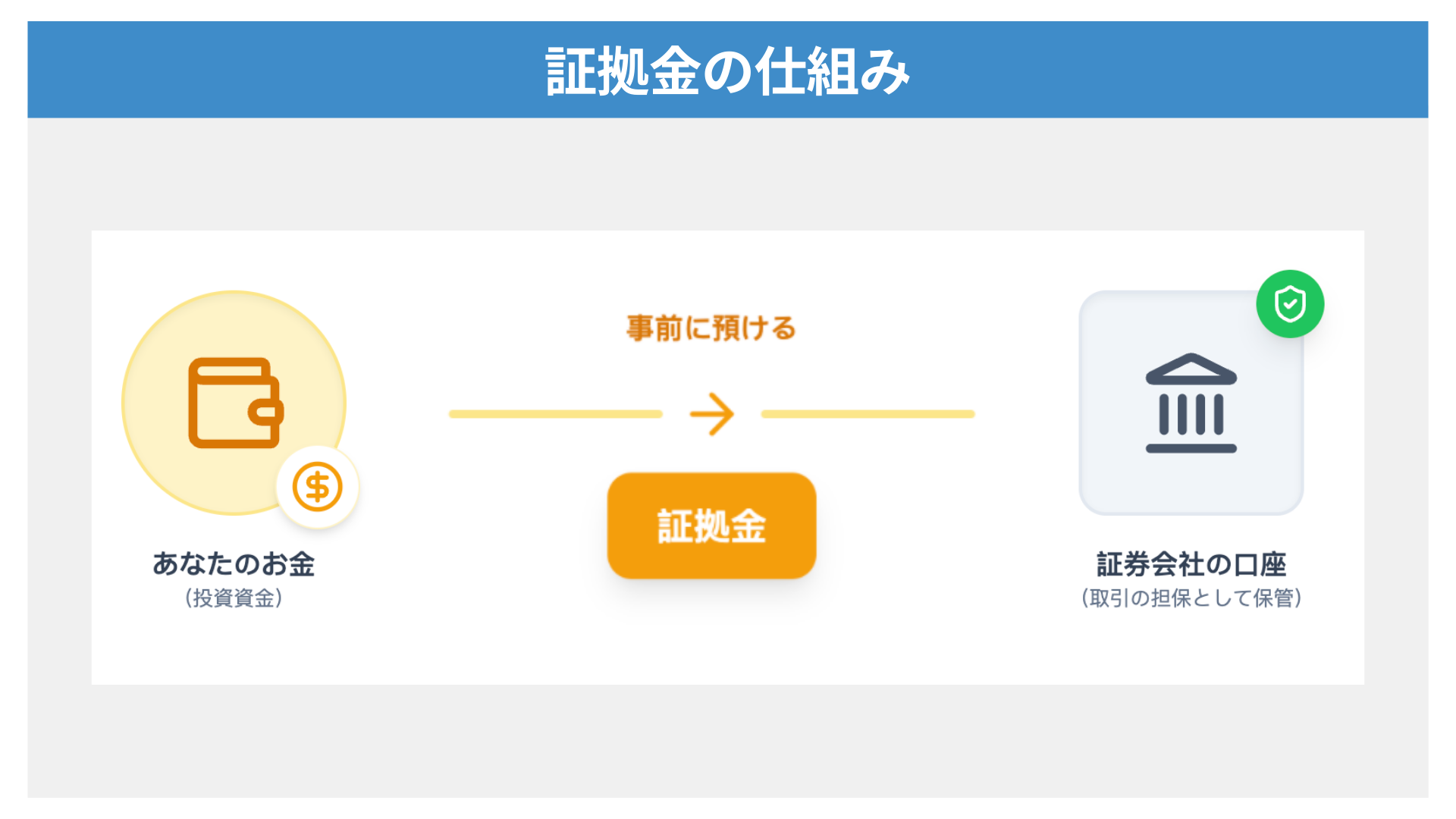The height and width of the screenshot is (819, 1456).
Task: Click the gray strip between banner and card
Action: coord(728,174)
